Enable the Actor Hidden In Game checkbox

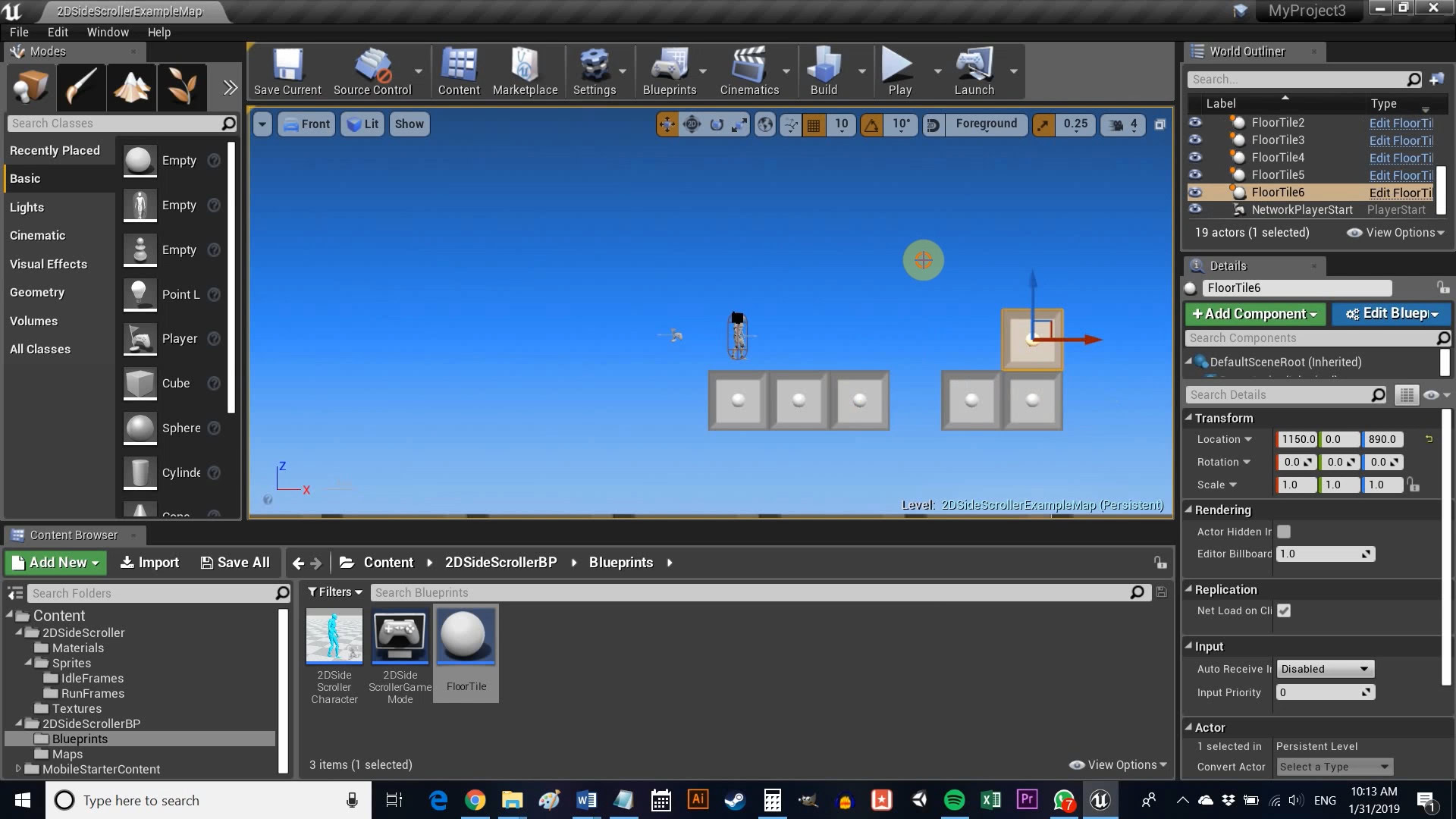1284,532
